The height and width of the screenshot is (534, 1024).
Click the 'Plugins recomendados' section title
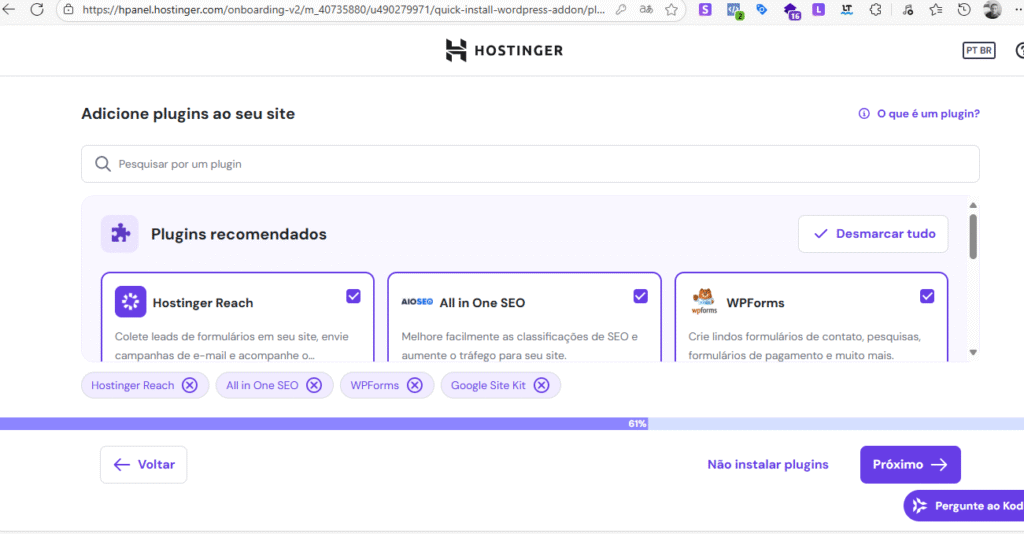click(239, 234)
